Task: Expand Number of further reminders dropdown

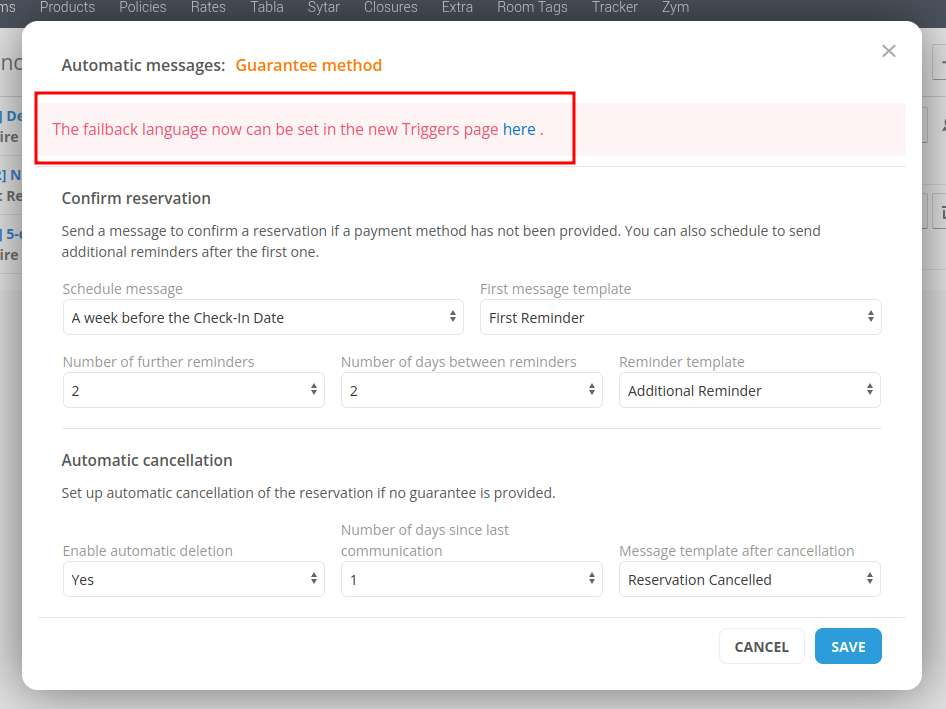Action: (193, 391)
